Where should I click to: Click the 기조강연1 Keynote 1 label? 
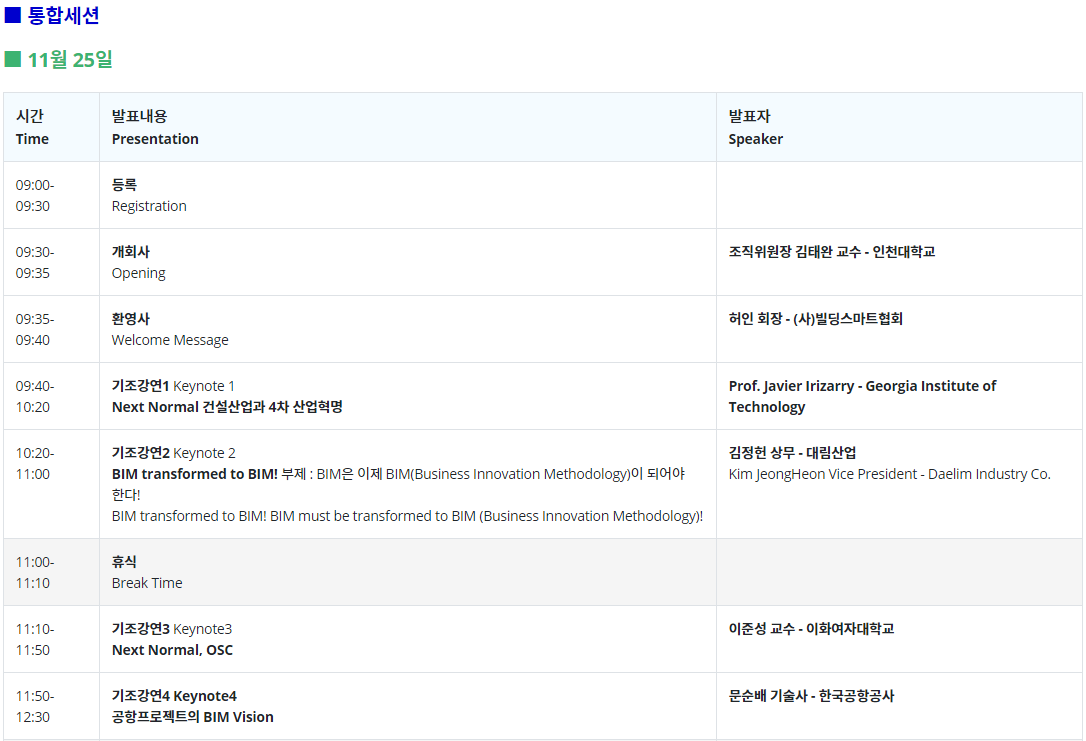(173, 386)
